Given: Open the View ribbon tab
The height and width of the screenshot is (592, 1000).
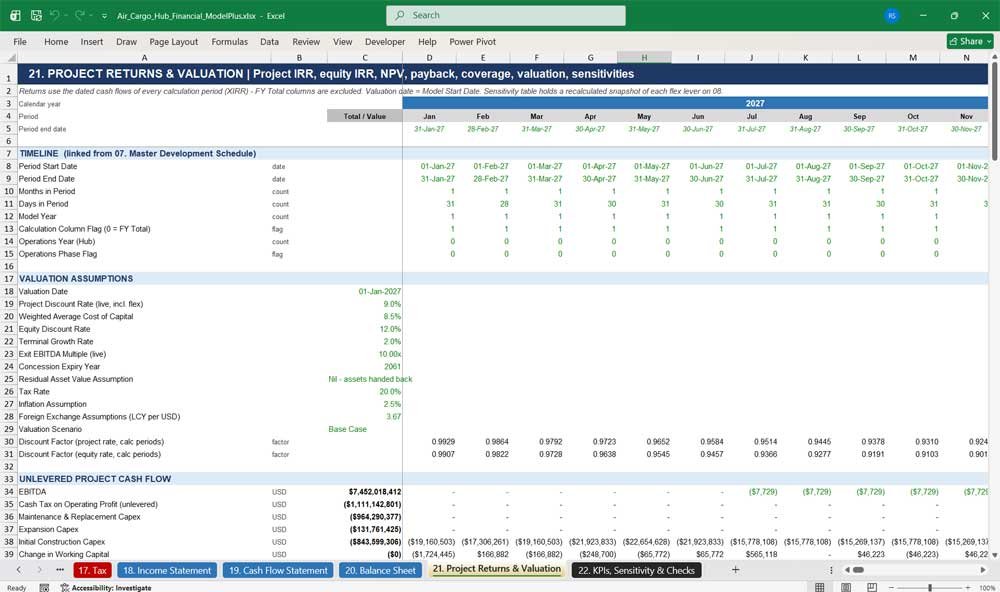Looking at the screenshot, I should 342,41.
